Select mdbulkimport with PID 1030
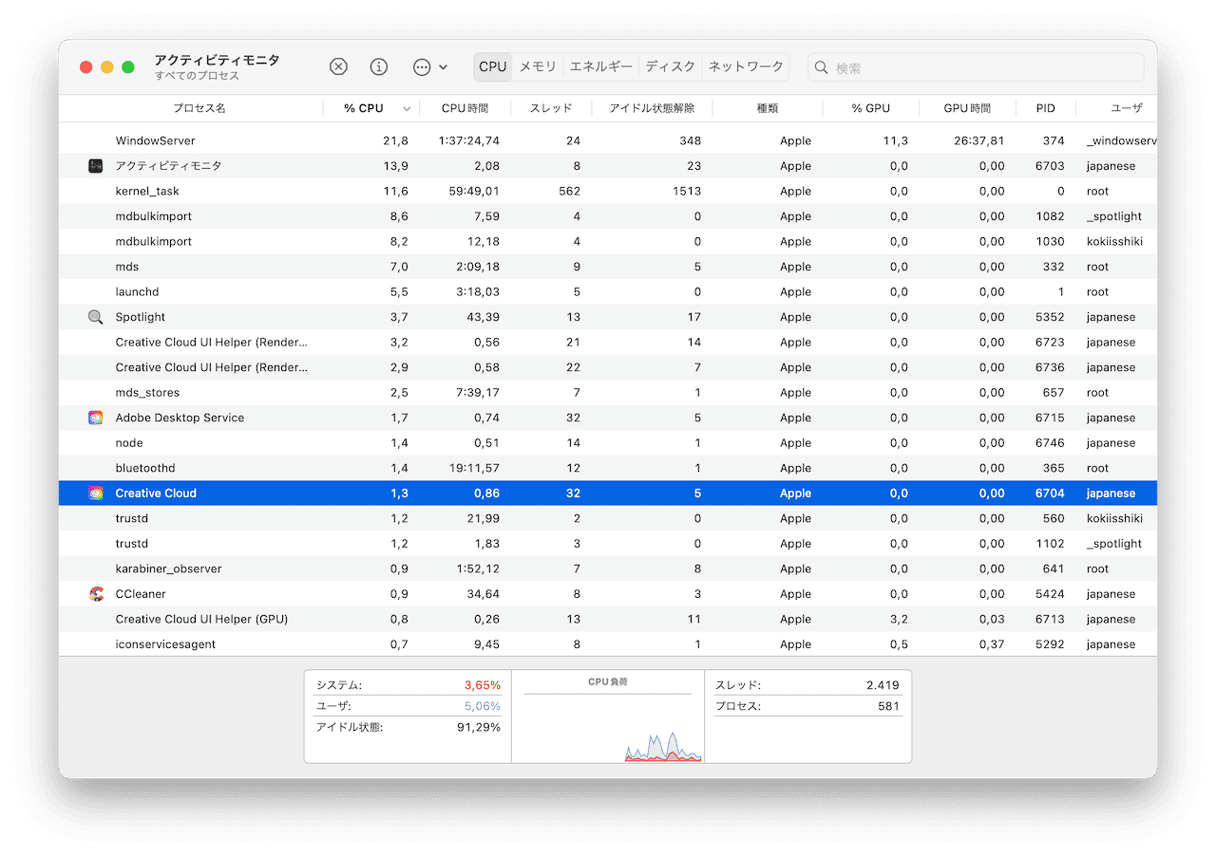1216x856 pixels. [608, 241]
